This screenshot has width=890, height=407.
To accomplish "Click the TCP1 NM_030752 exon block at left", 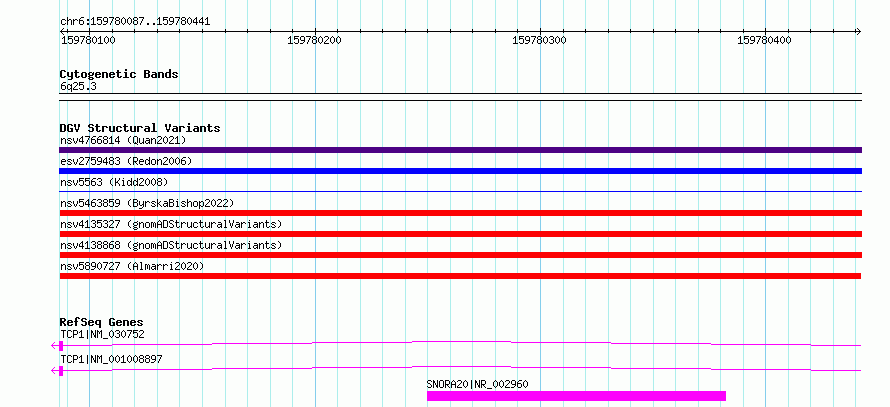I will [x=61, y=345].
